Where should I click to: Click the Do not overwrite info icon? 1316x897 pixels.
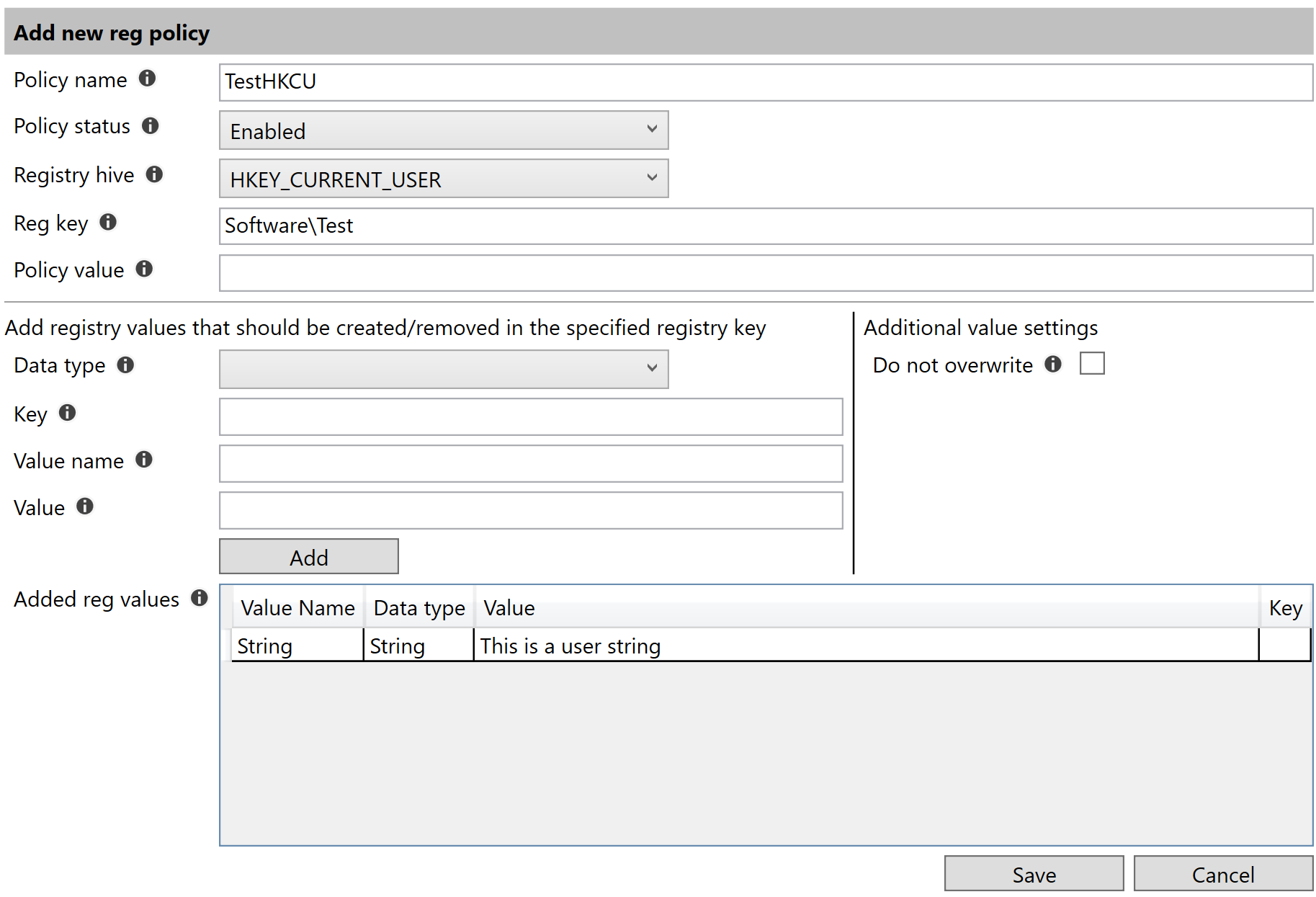(x=1053, y=364)
